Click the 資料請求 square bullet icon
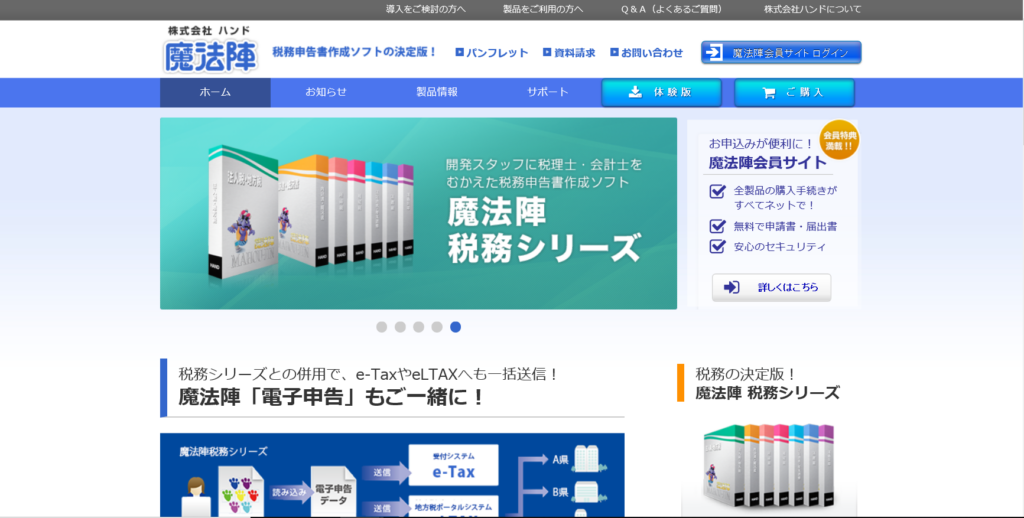The width and height of the screenshot is (1024, 518). click(547, 52)
